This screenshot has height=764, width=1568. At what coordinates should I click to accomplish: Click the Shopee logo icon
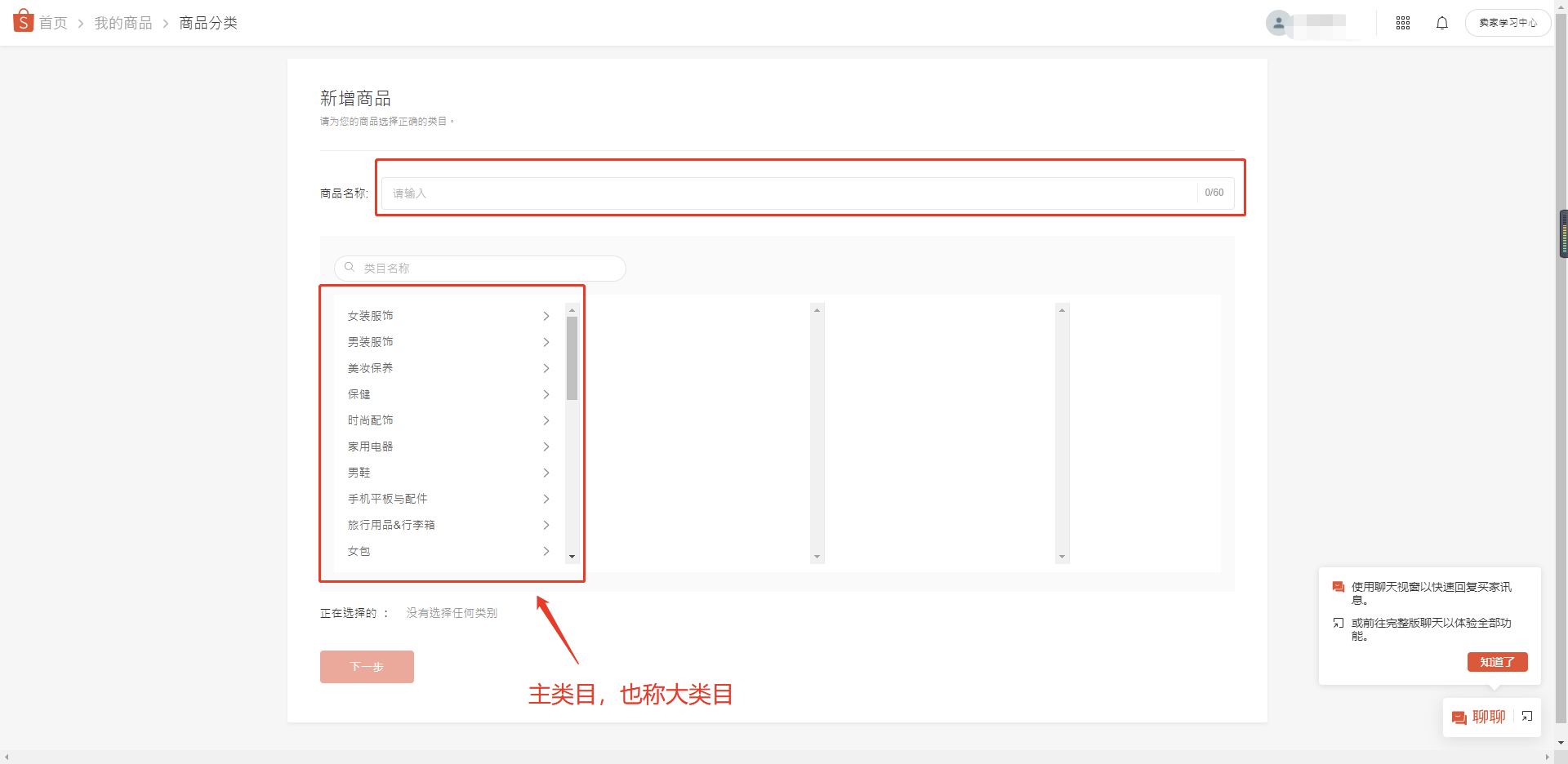point(23,21)
